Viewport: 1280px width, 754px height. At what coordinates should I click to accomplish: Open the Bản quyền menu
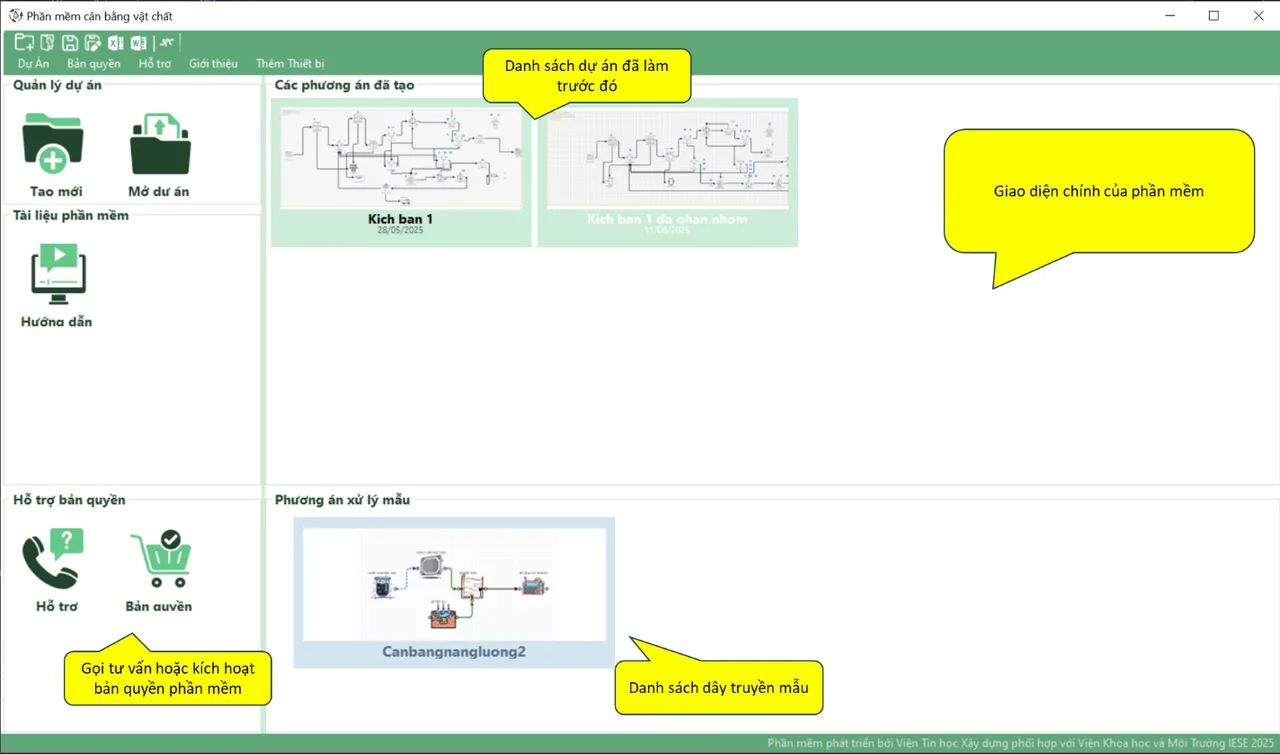coord(94,64)
